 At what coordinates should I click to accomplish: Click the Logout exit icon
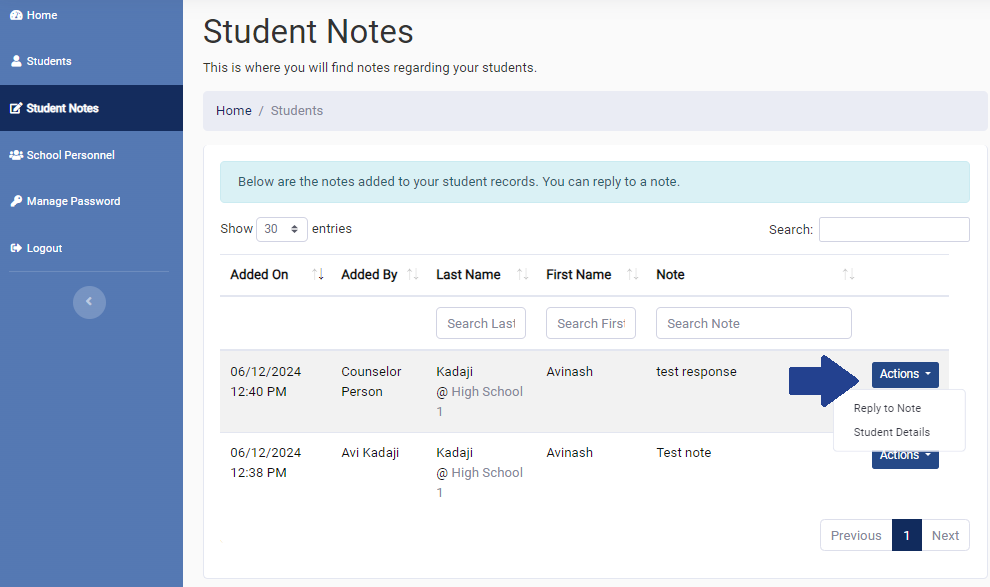coord(16,248)
